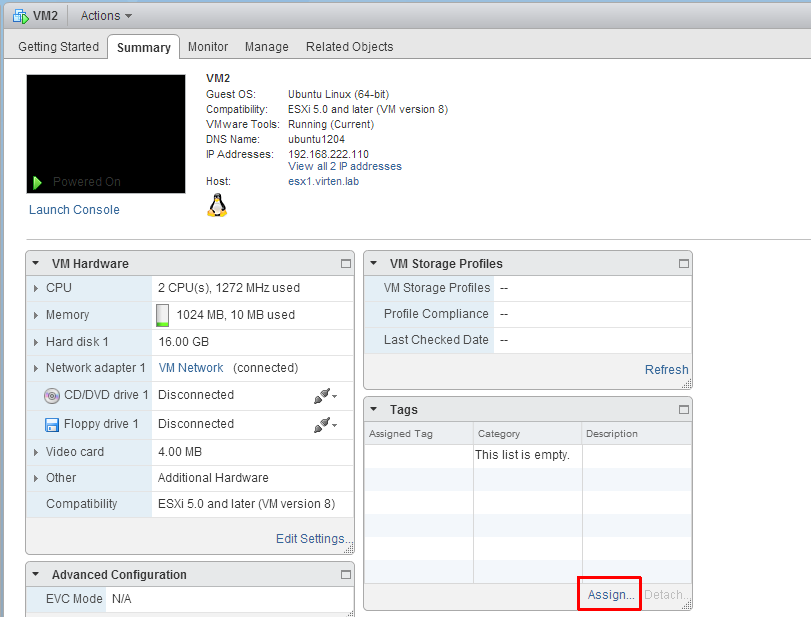Image resolution: width=811 pixels, height=617 pixels.
Task: Click the Linux penguin guest OS icon
Action: [217, 205]
